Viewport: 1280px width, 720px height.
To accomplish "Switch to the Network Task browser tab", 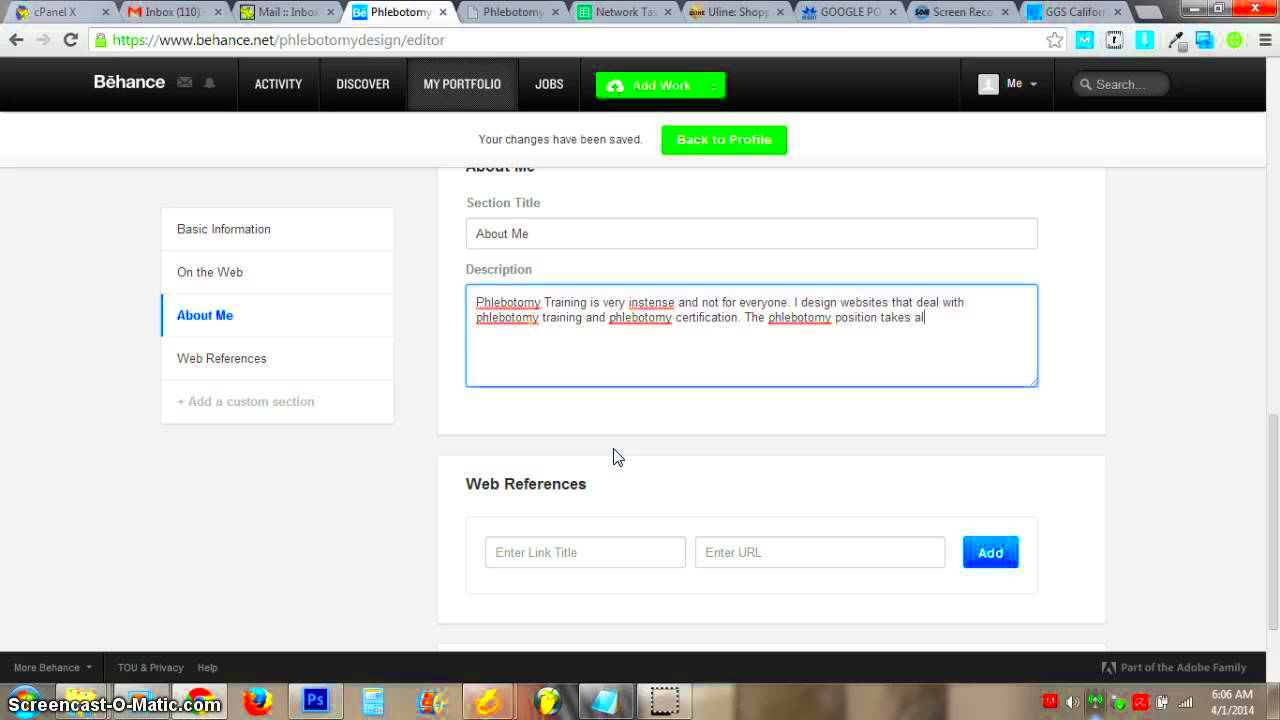I will point(625,13).
